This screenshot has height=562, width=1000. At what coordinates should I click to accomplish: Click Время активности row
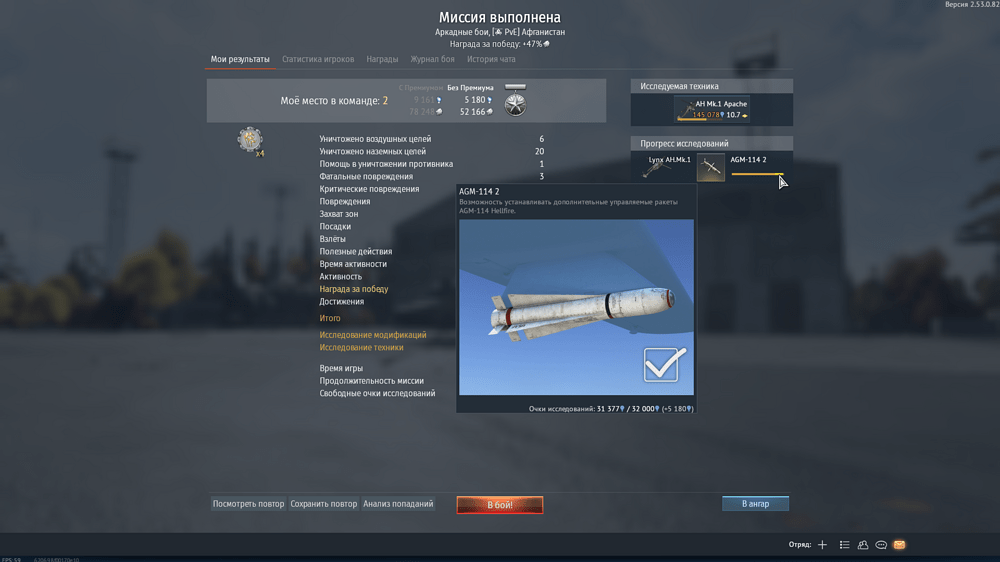353,264
